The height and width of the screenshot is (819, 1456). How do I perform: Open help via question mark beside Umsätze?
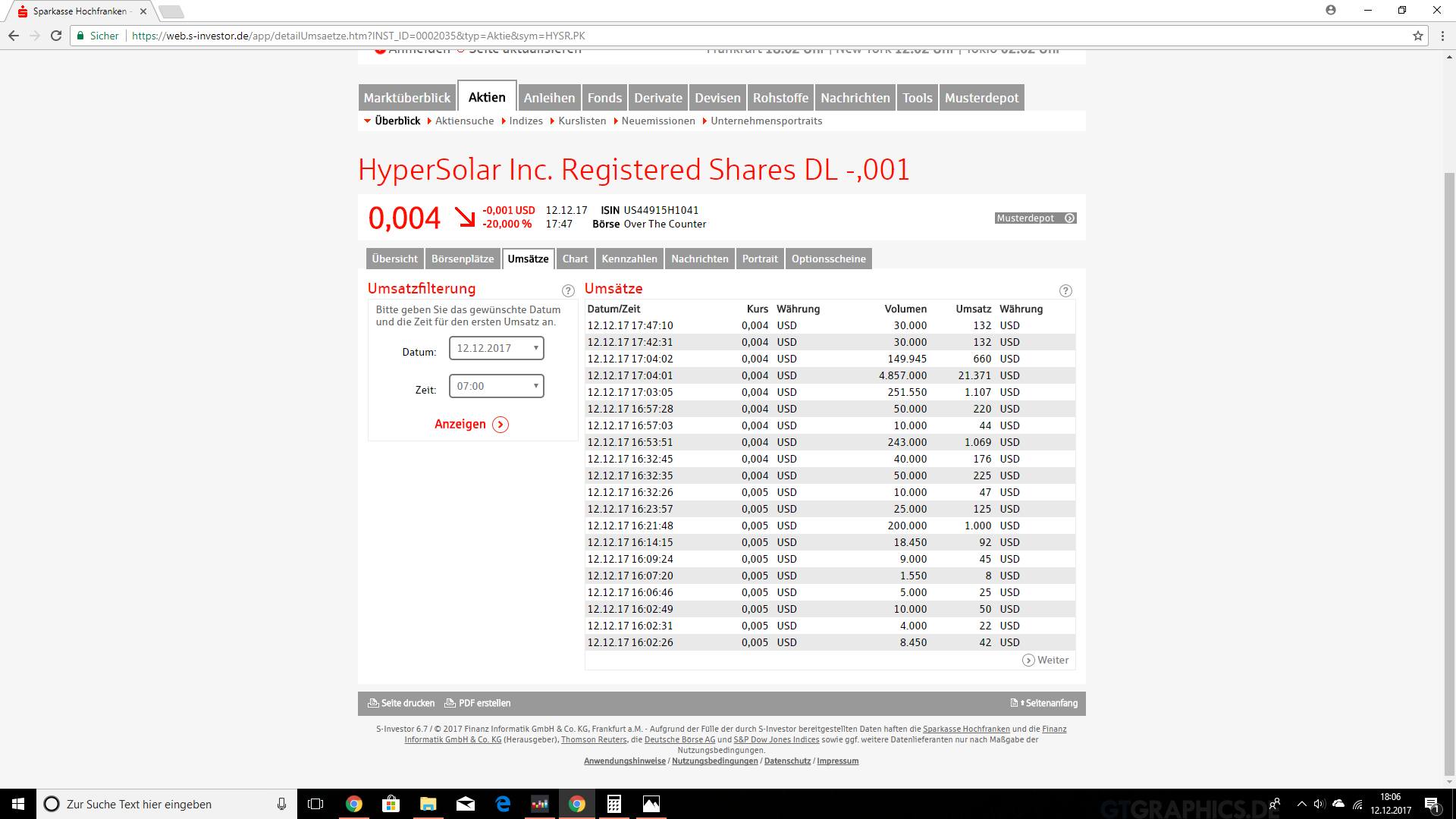[1065, 290]
